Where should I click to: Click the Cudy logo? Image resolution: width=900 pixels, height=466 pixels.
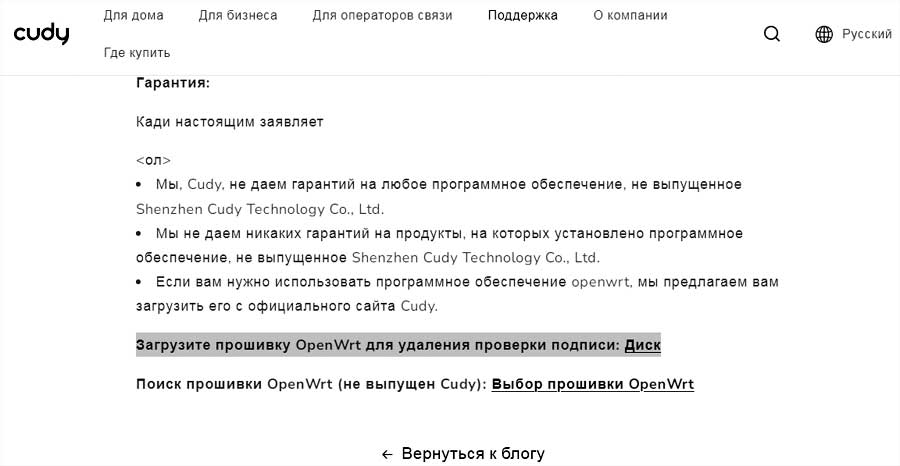click(41, 34)
